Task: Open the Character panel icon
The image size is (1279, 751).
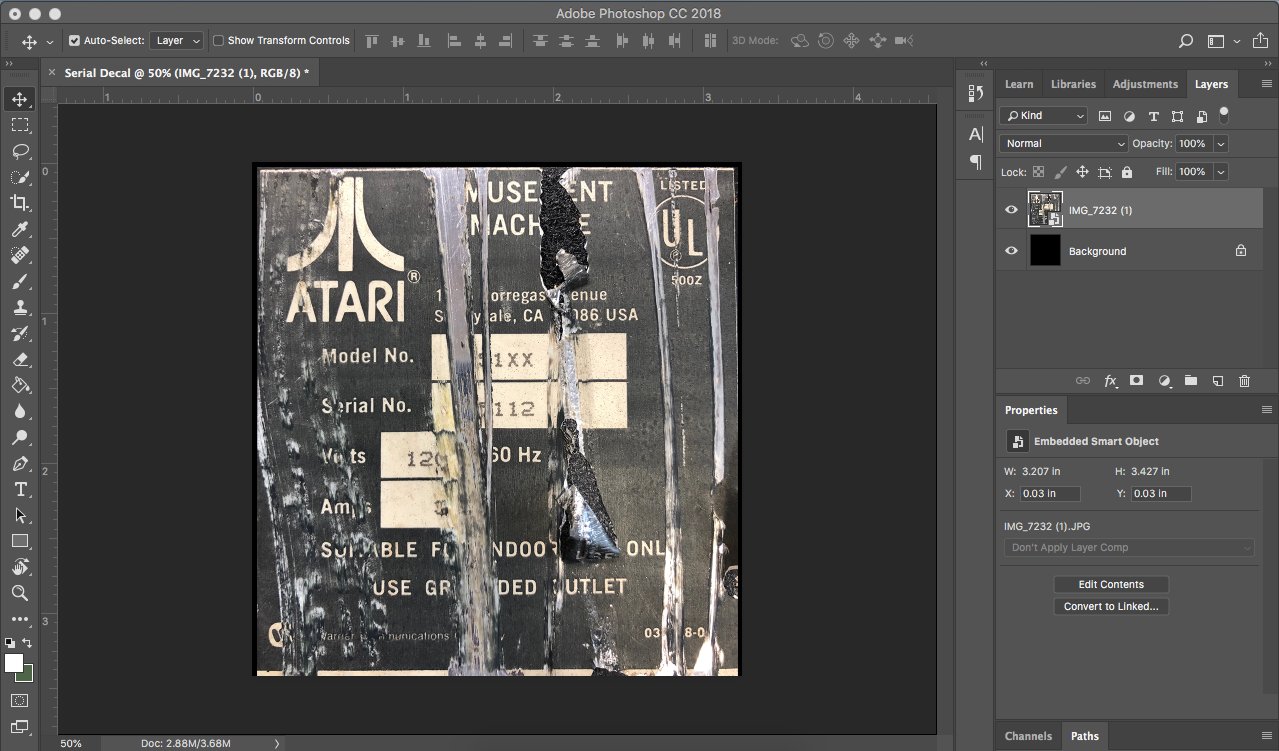Action: (976, 134)
